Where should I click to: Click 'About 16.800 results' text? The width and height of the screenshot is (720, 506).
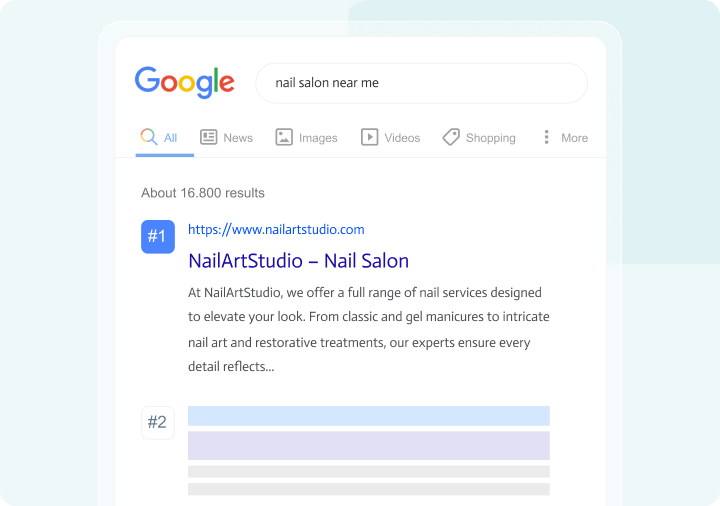tap(202, 193)
